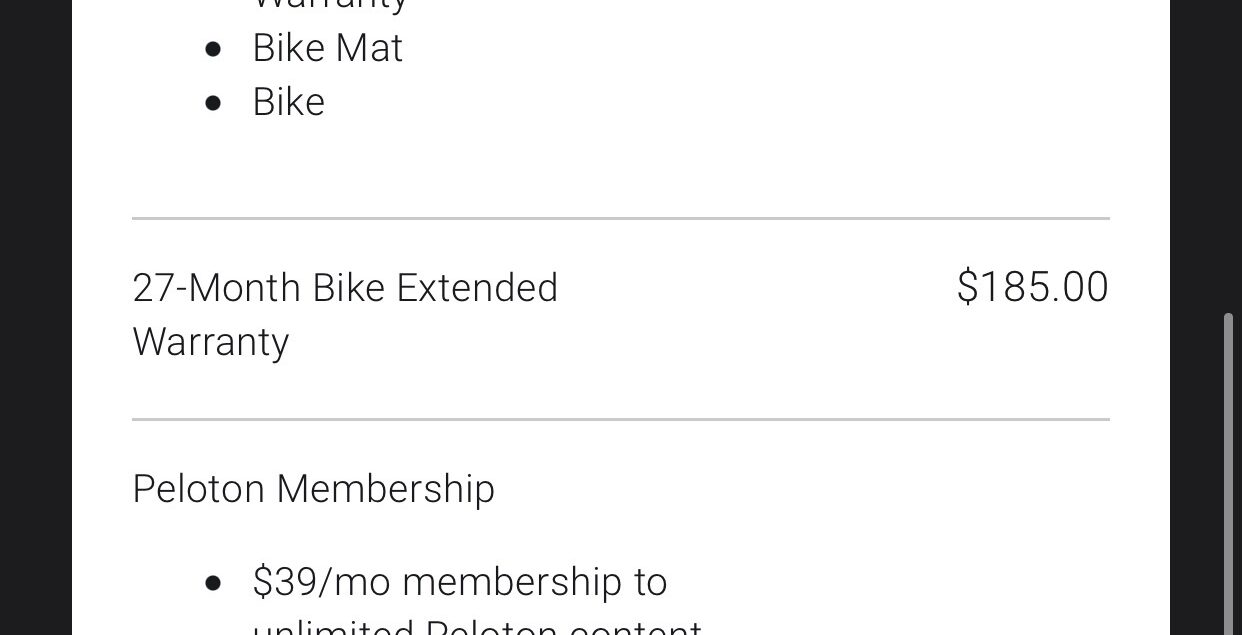Click the bullet beside Bike
This screenshot has width=1242, height=635.
click(212, 103)
